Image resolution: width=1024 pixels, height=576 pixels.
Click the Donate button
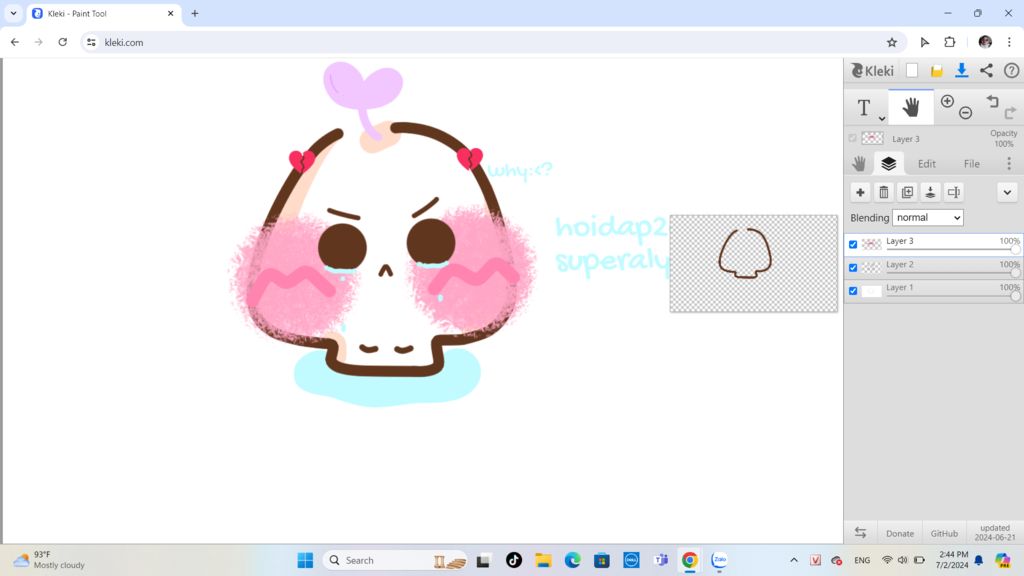pyautogui.click(x=900, y=533)
